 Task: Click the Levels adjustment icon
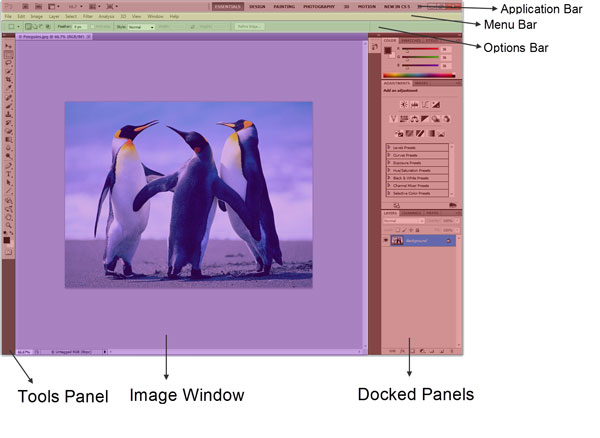(412, 104)
